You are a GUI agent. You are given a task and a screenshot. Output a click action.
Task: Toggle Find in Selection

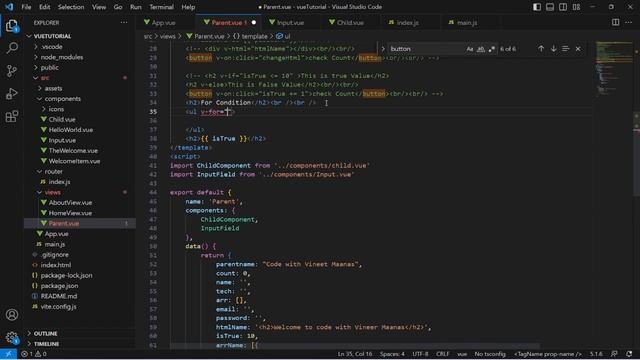pyautogui.click(x=565, y=49)
